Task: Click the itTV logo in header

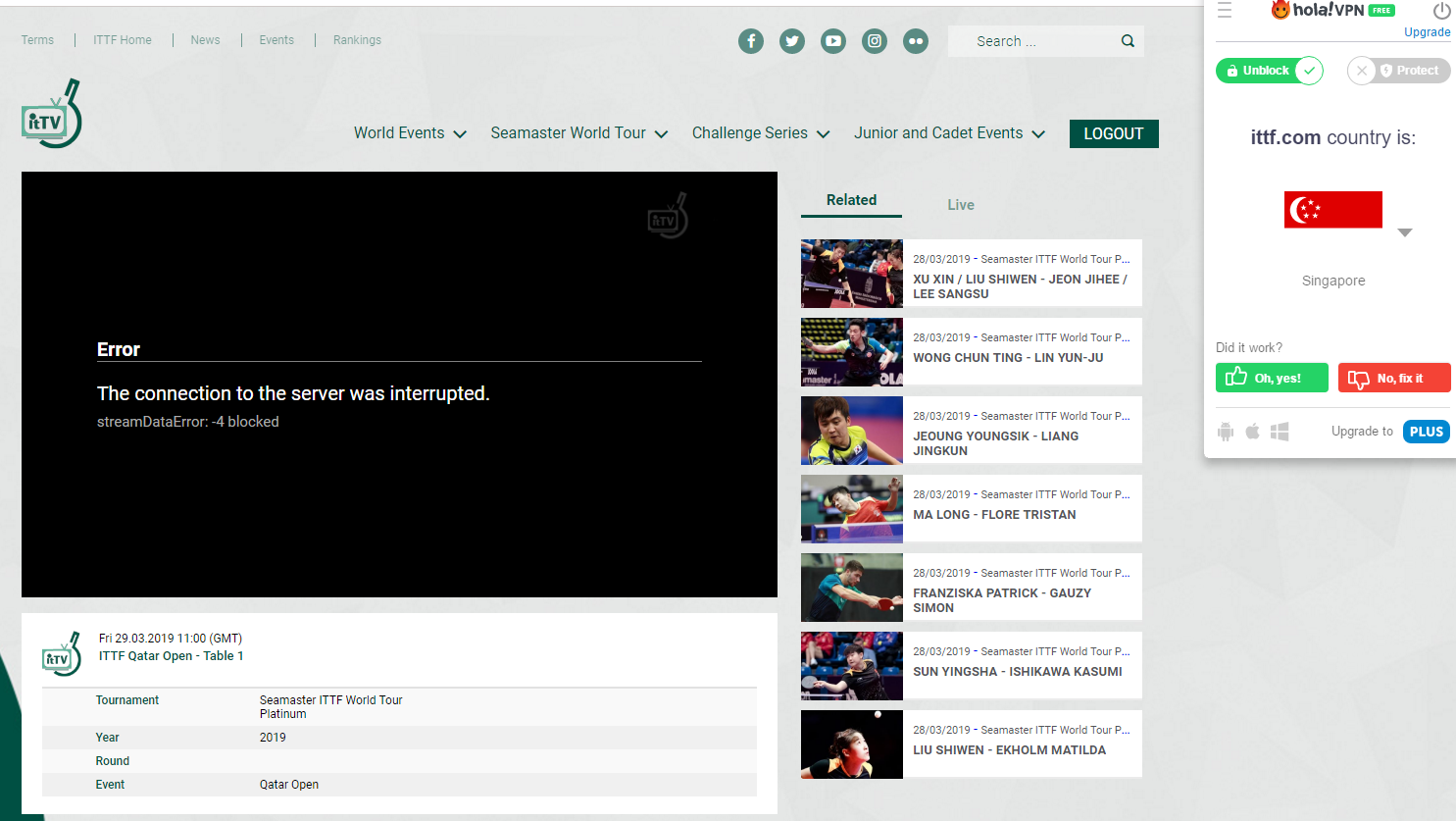Action: coord(52,115)
